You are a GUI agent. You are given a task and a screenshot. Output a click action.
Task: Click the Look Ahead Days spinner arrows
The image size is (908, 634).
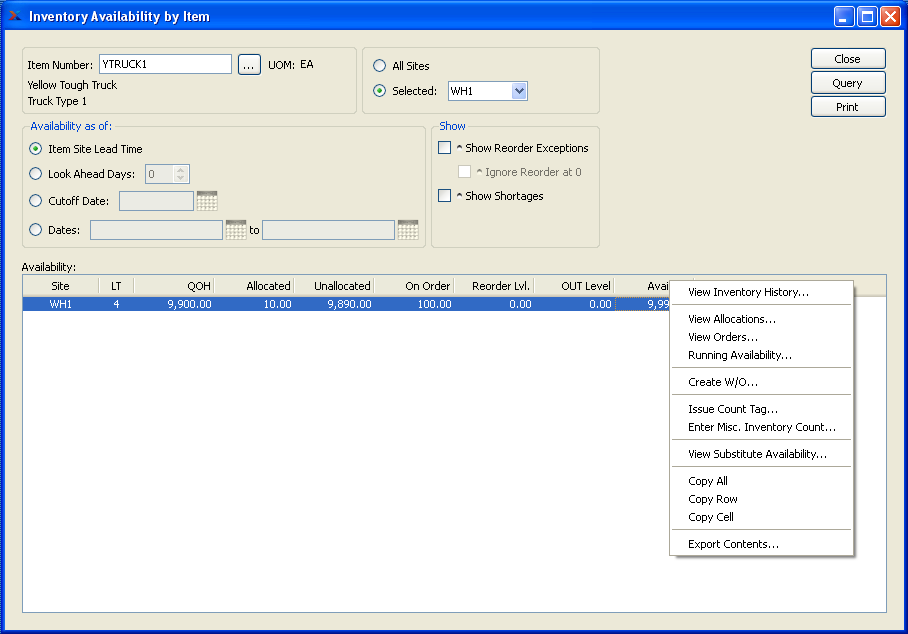coord(180,174)
